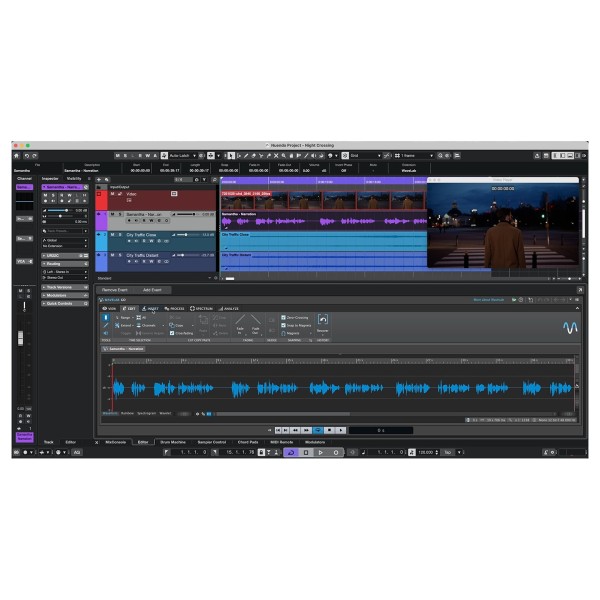Click Stop in the WaveLab editor transport
Screen dimensions: 600x600
click(x=329, y=430)
